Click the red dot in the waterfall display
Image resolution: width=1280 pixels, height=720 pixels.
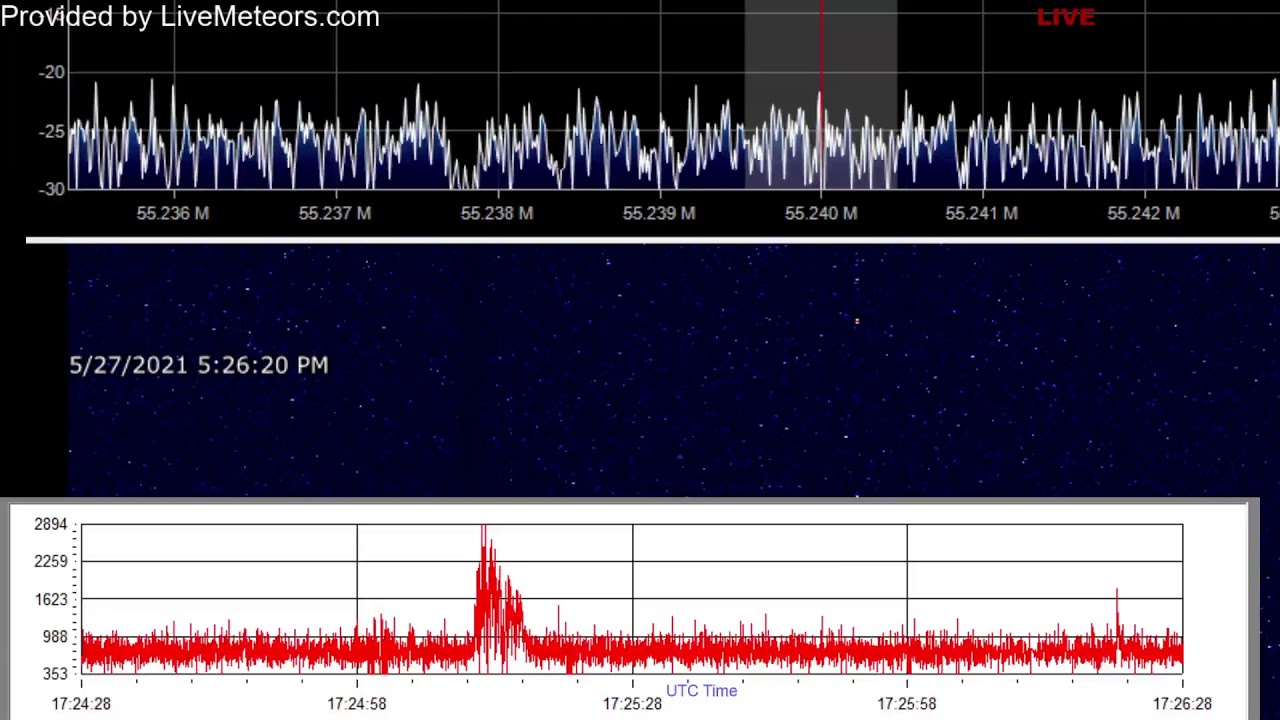click(857, 321)
